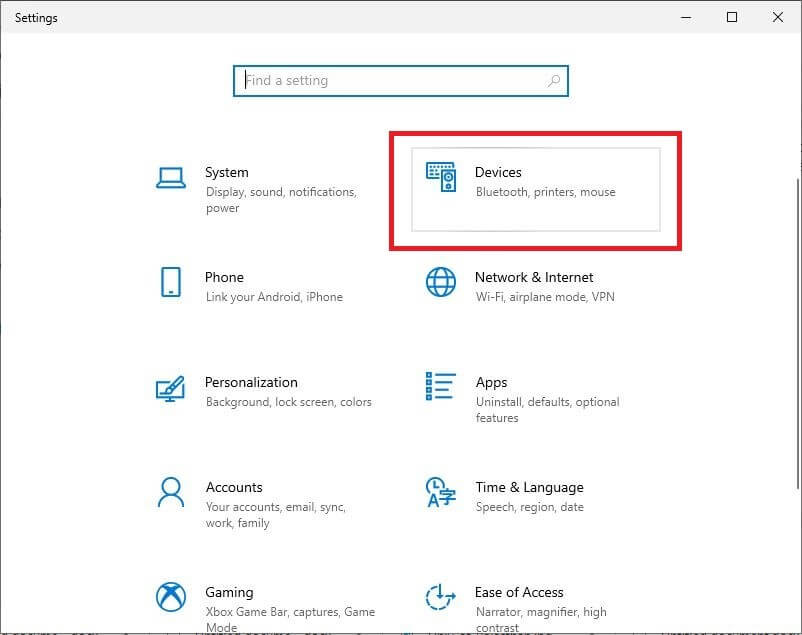
Task: Click 'Link your Android, iPhone' text
Action: [x=274, y=297]
